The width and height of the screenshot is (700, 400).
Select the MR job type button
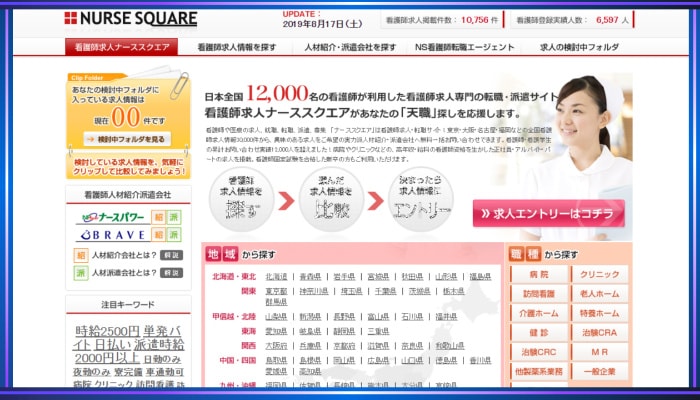coord(600,352)
